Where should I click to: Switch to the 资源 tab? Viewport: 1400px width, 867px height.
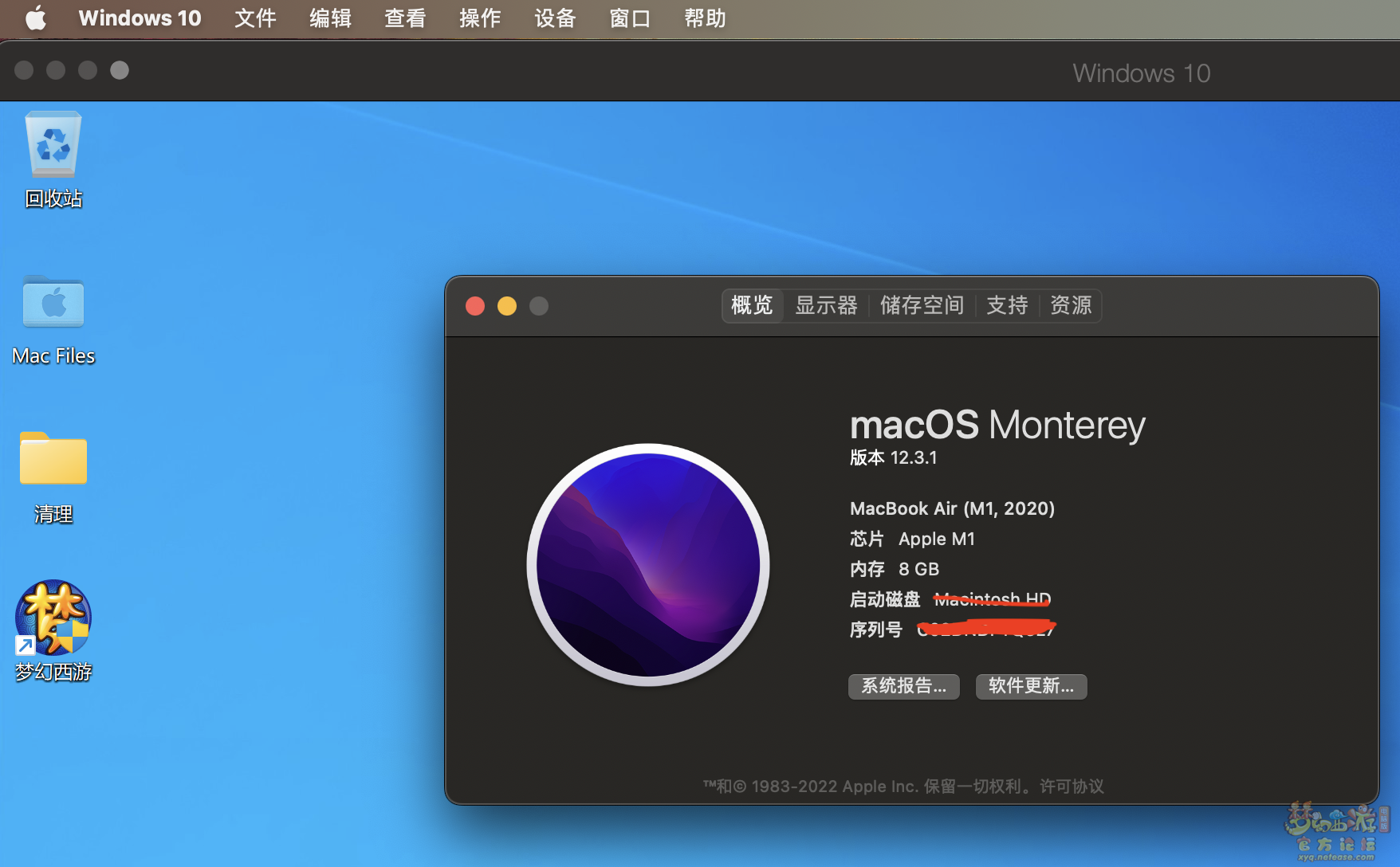click(x=1071, y=305)
